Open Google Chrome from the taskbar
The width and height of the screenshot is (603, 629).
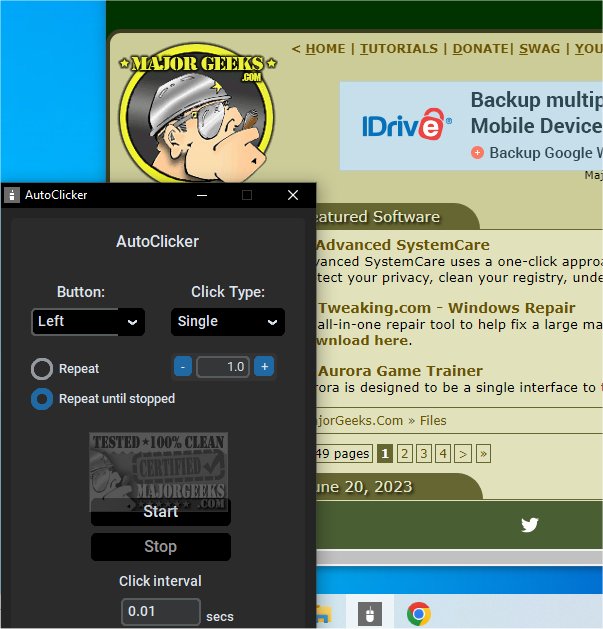pyautogui.click(x=418, y=614)
